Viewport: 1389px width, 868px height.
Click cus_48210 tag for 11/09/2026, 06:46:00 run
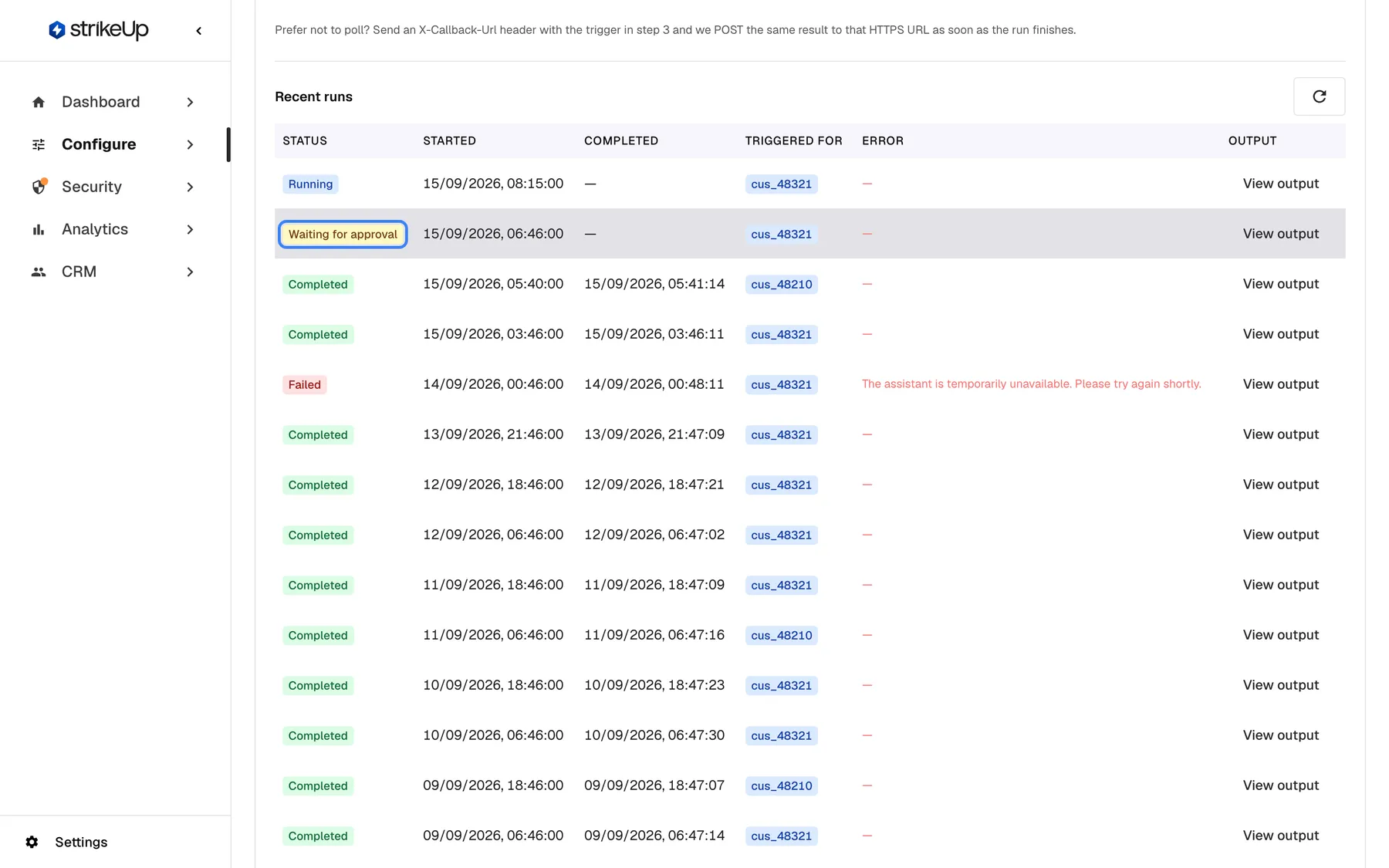pos(781,635)
